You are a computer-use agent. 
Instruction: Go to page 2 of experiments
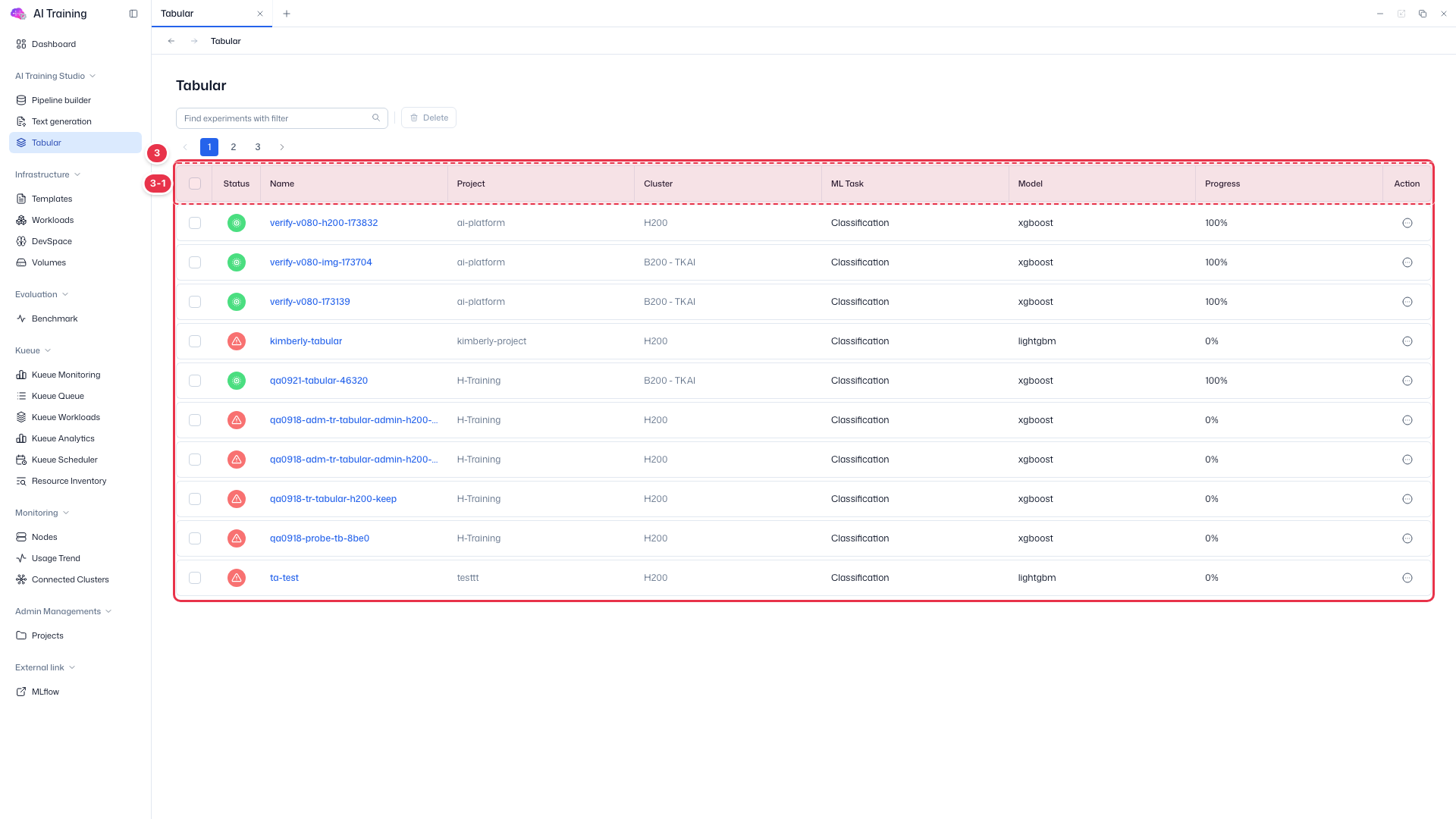pyautogui.click(x=234, y=147)
